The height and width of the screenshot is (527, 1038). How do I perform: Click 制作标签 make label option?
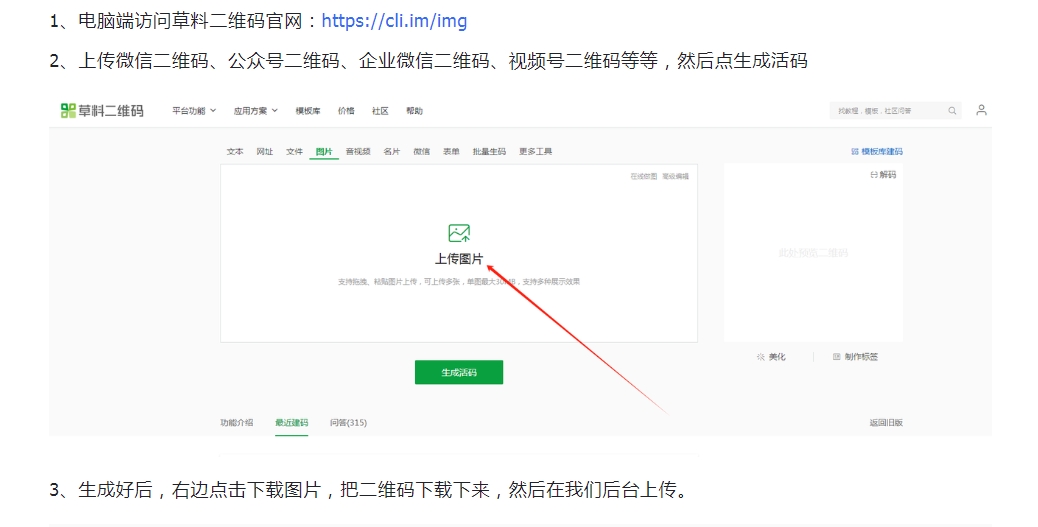(855, 357)
